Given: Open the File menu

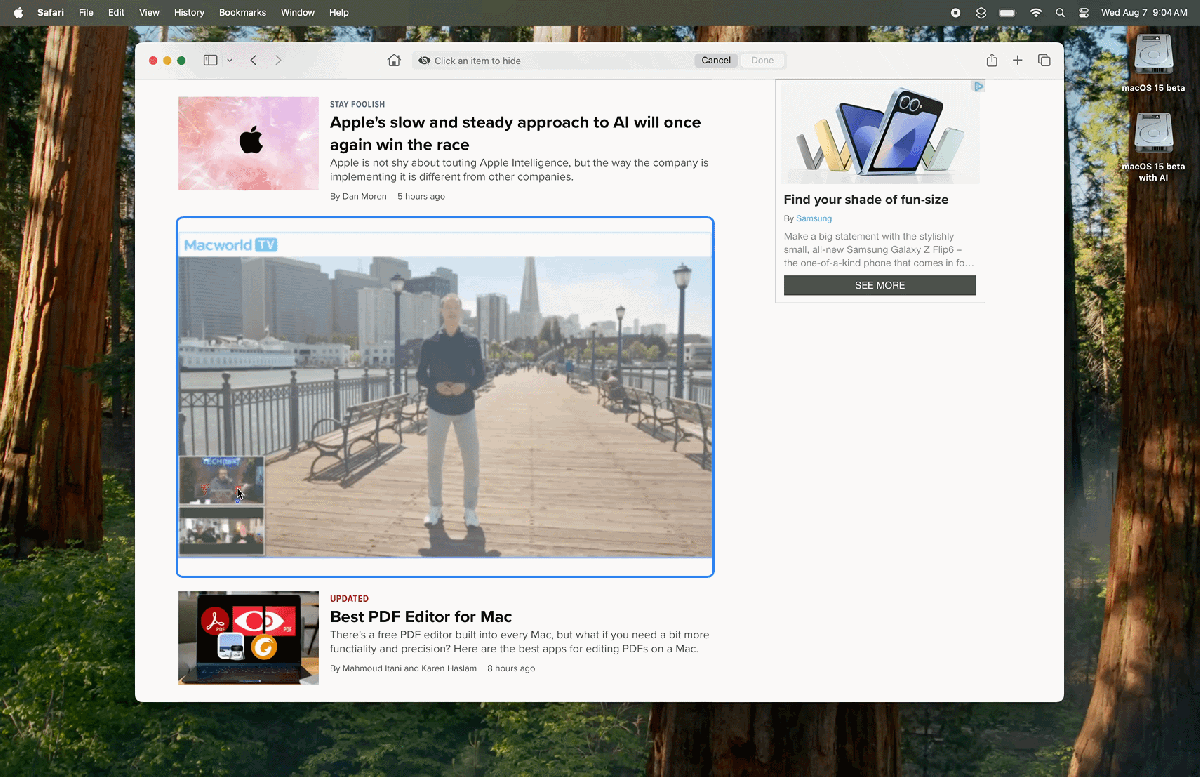Looking at the screenshot, I should 86,13.
